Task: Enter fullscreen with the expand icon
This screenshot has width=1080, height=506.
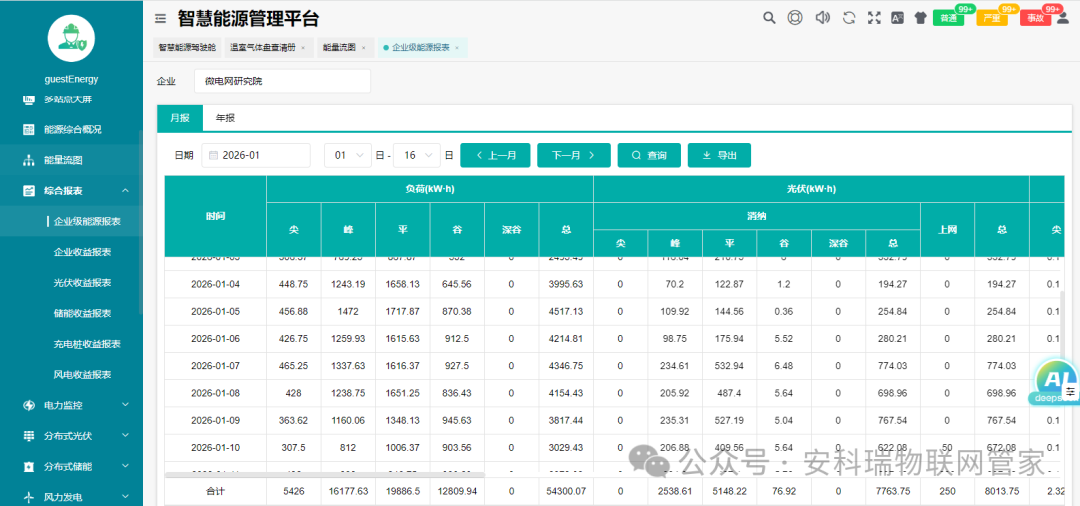Action: [874, 18]
